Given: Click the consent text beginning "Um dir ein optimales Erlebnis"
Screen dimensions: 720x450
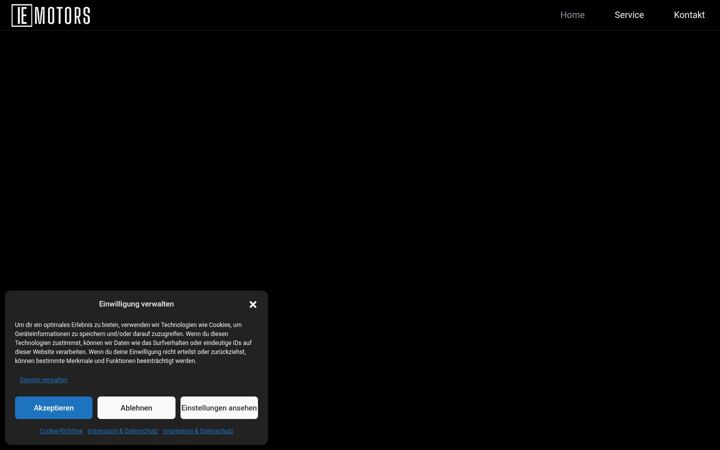Looking at the screenshot, I should 133,343.
